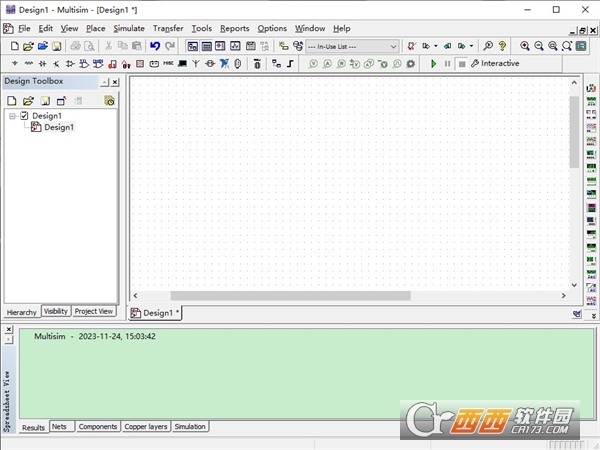The width and height of the screenshot is (600, 450).
Task: Open the Options menu
Action: point(272,28)
